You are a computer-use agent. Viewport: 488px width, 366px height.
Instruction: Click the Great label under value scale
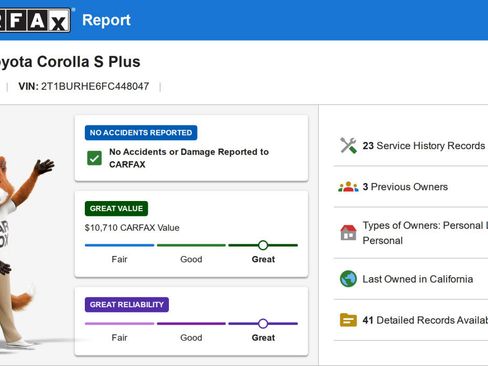pyautogui.click(x=263, y=259)
